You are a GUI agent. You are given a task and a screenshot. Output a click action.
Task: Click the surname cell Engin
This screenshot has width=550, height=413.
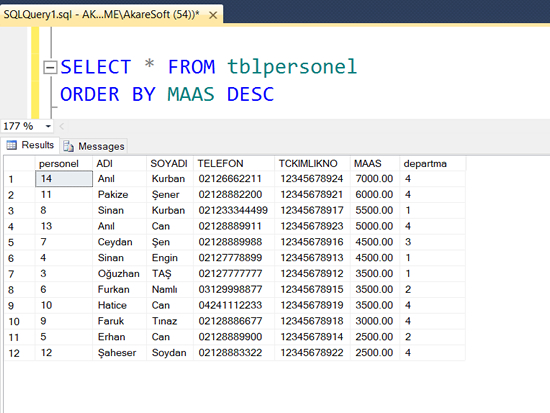tap(170, 258)
